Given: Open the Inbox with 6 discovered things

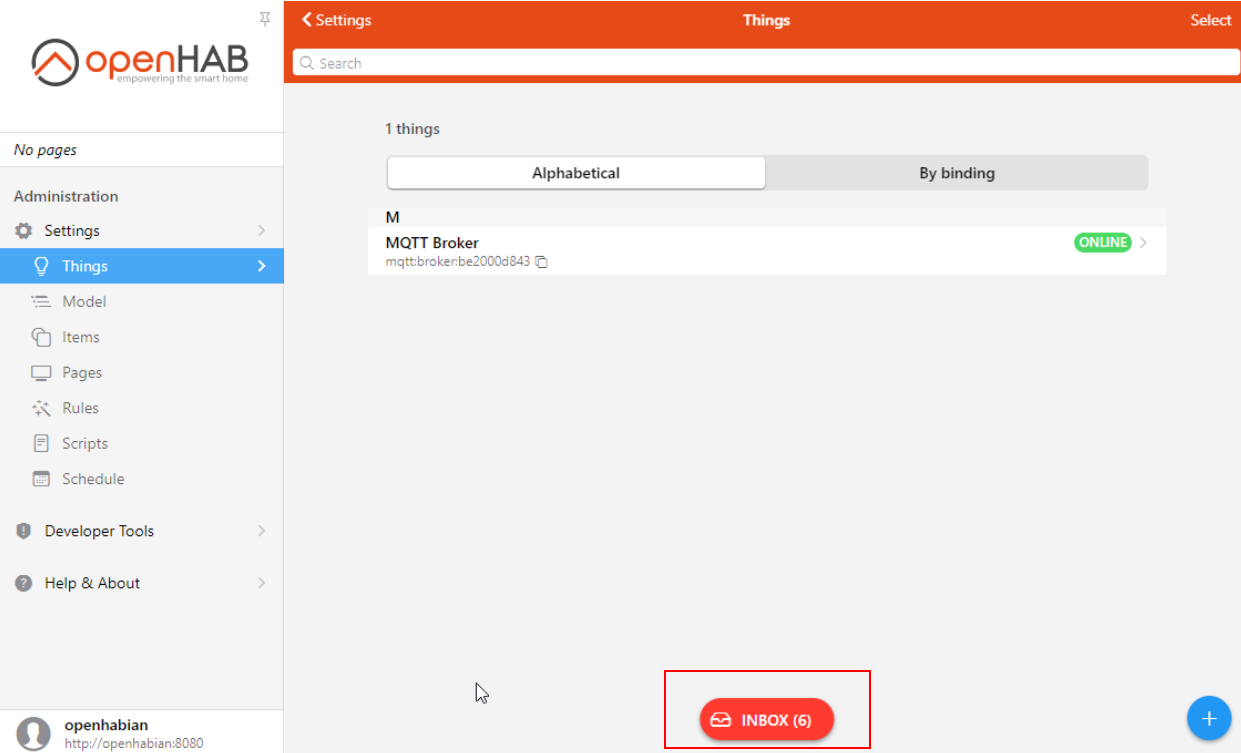Looking at the screenshot, I should [767, 719].
